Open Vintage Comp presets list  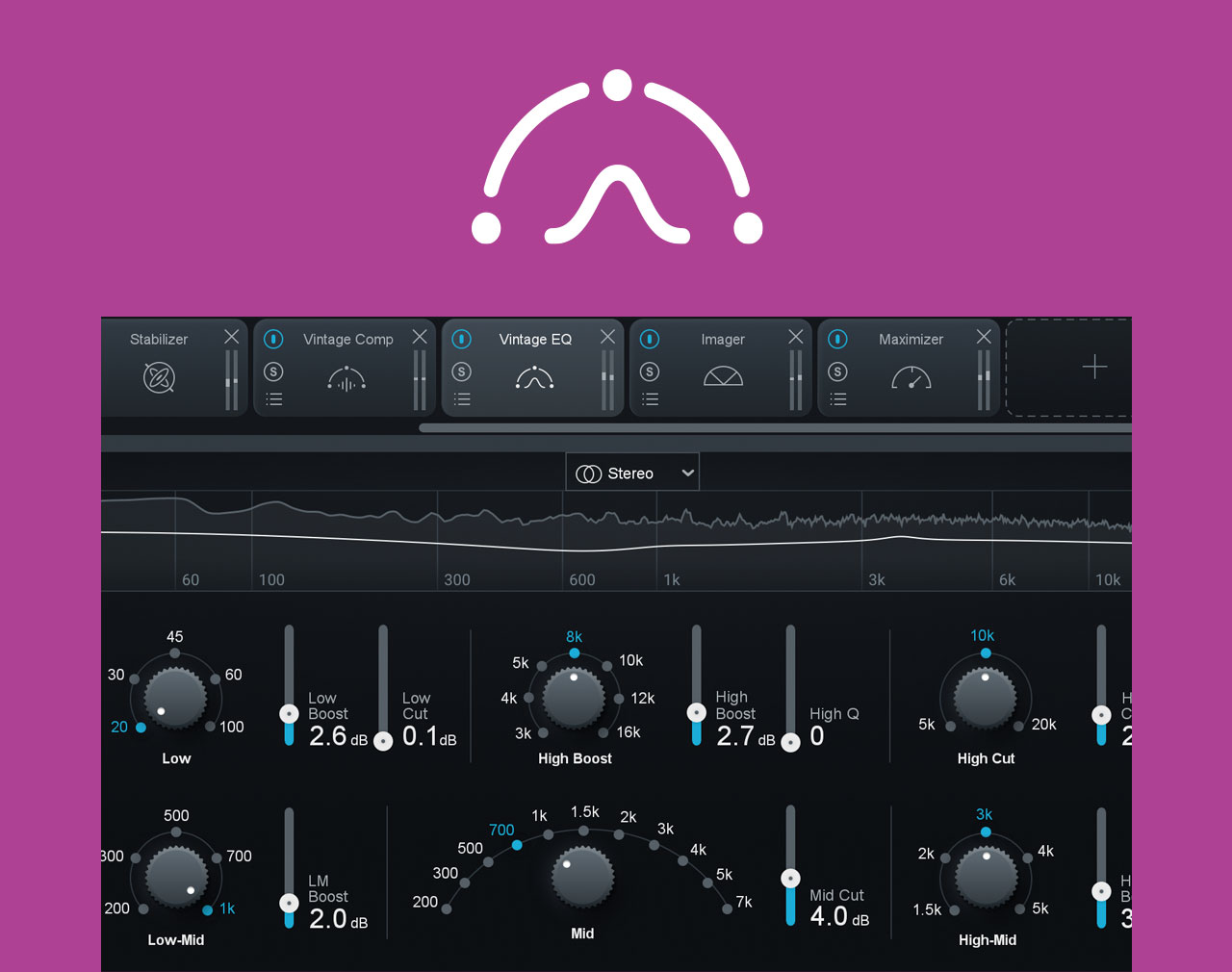pyautogui.click(x=274, y=399)
